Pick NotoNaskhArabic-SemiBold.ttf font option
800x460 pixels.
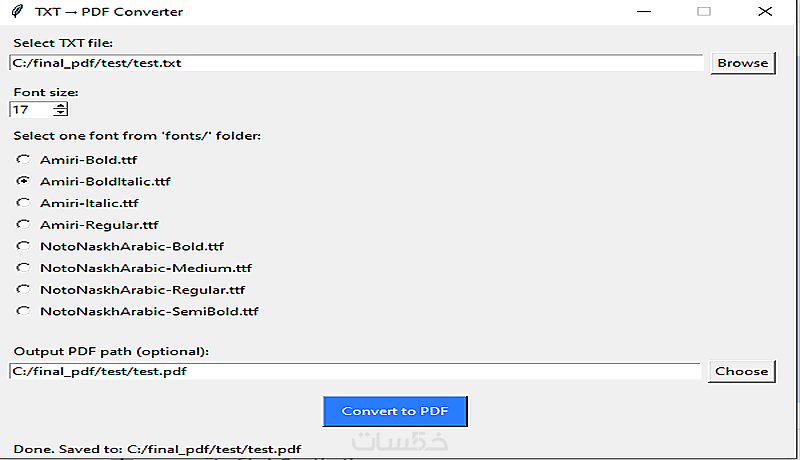(23, 311)
